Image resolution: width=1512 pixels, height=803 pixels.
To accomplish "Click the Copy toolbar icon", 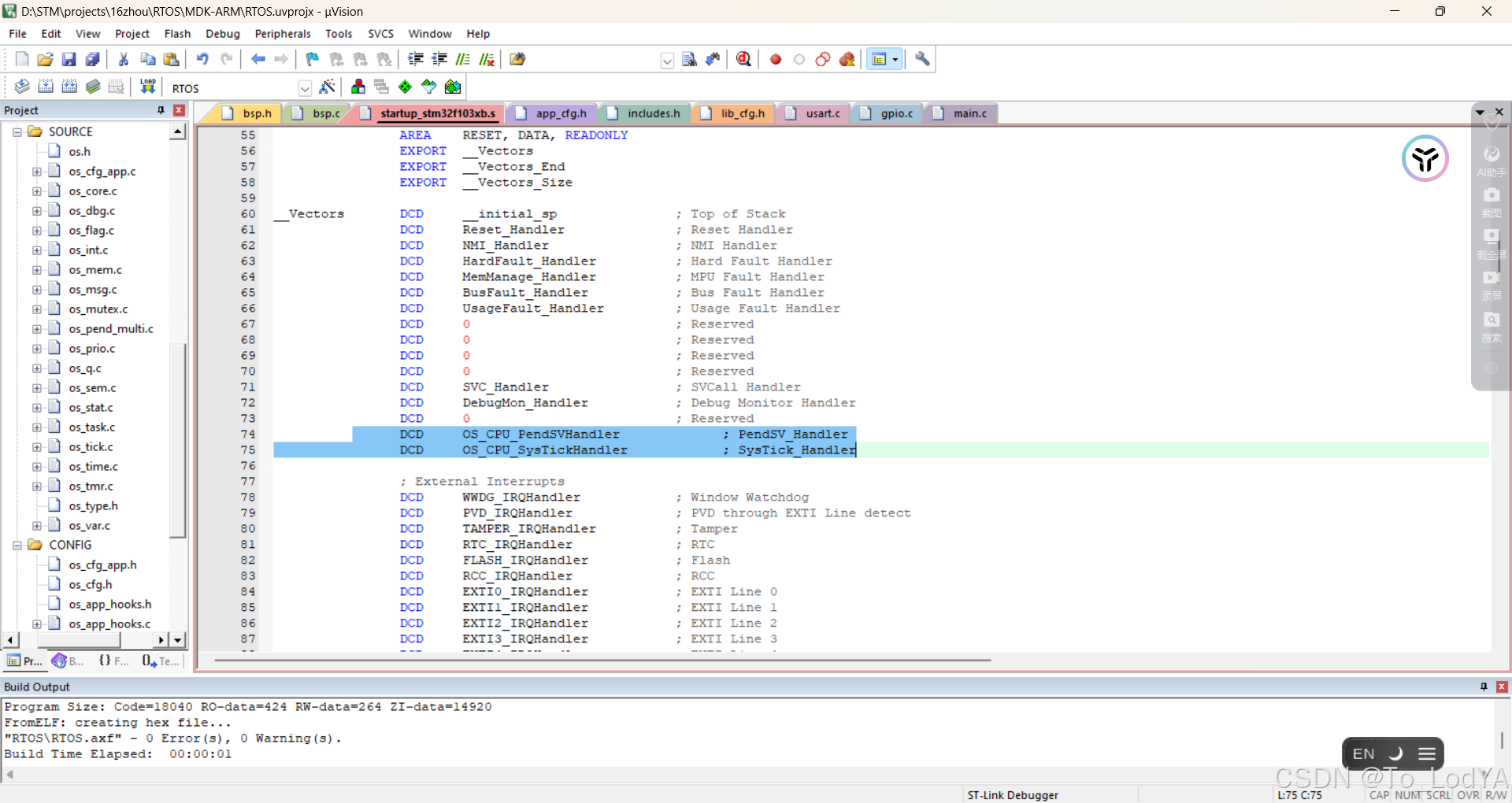I will click(x=147, y=59).
